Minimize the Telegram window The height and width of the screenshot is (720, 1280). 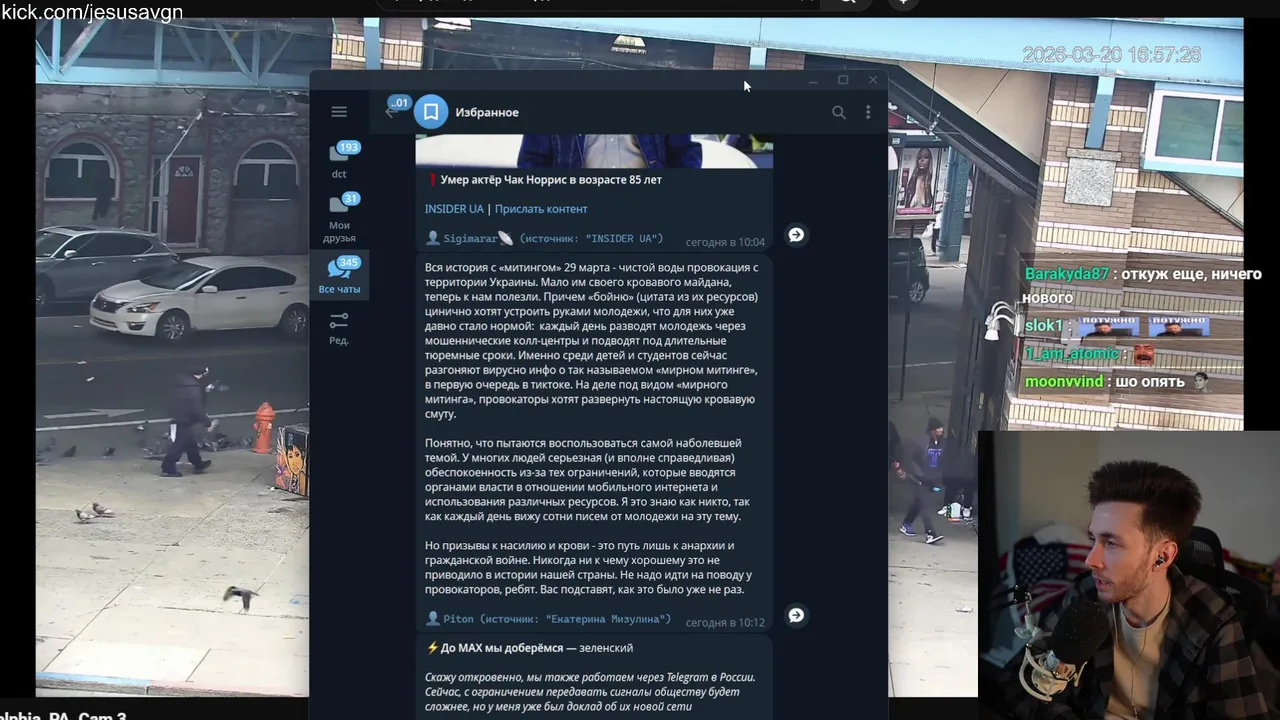tap(813, 80)
